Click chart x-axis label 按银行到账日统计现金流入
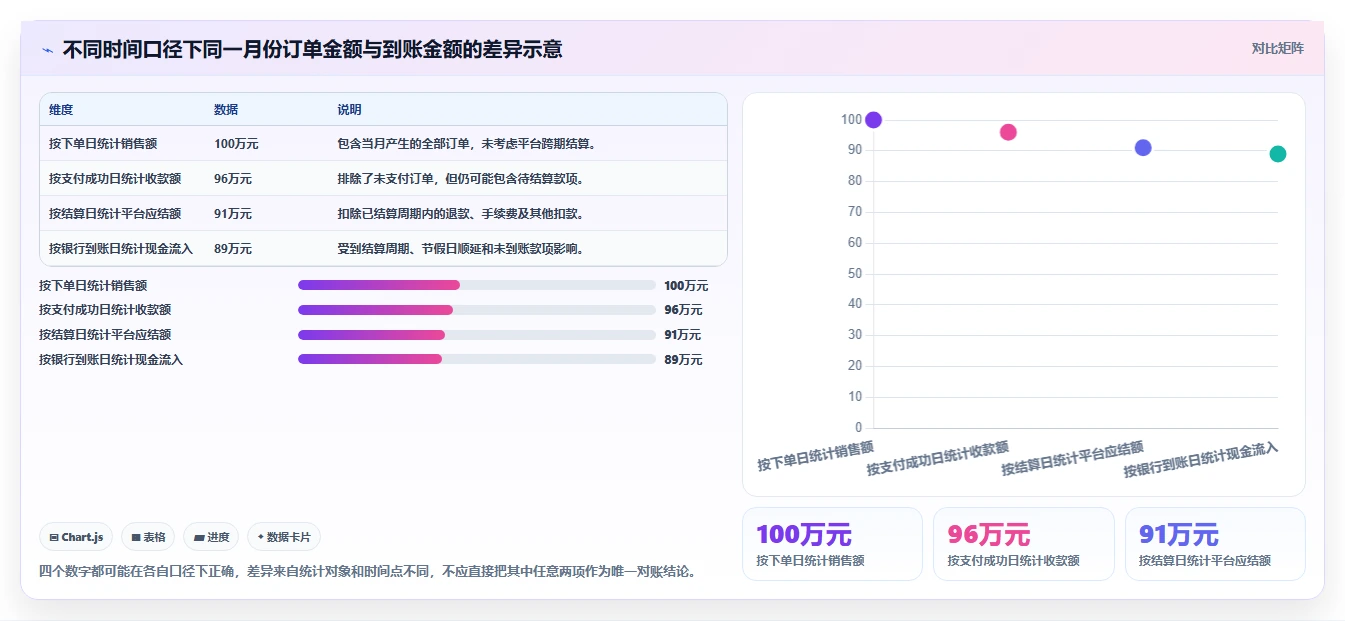 pos(1200,459)
